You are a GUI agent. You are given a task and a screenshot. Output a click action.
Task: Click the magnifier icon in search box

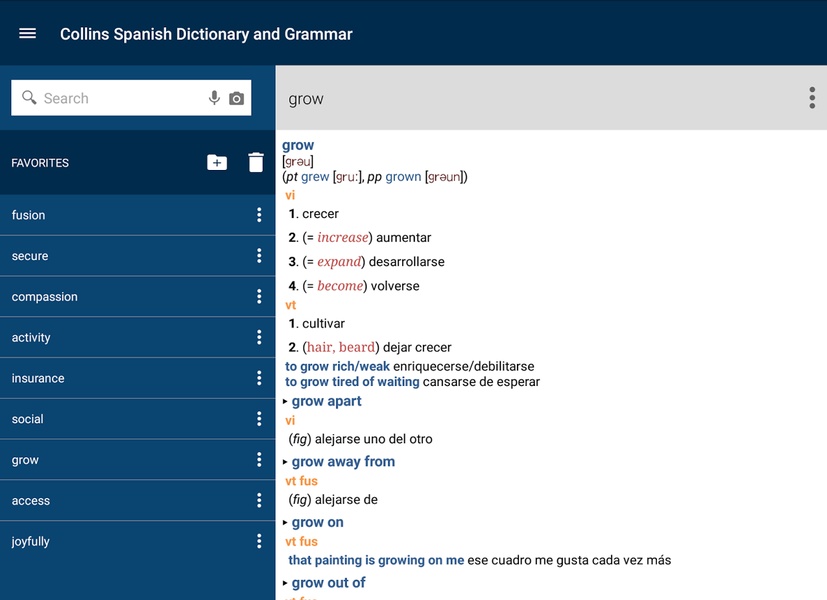29,98
